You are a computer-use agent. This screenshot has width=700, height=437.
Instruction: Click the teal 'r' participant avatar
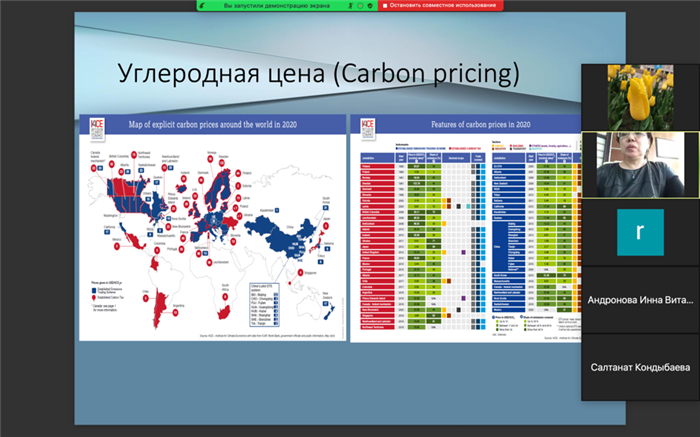pos(639,232)
